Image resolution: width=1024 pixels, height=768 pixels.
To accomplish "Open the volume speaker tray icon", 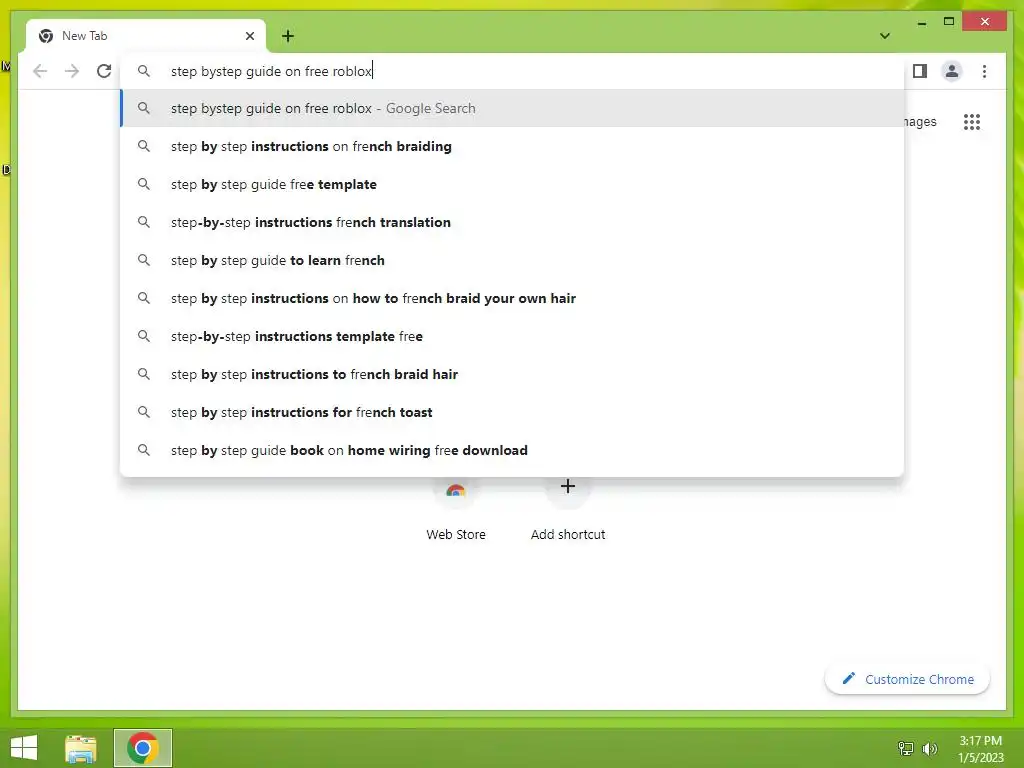I will tap(930, 748).
